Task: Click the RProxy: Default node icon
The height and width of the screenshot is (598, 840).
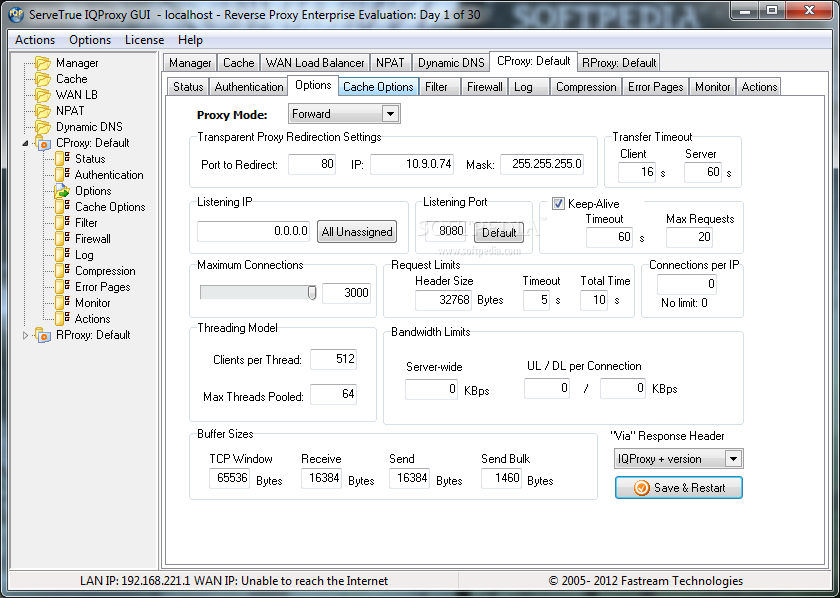Action: tap(43, 335)
